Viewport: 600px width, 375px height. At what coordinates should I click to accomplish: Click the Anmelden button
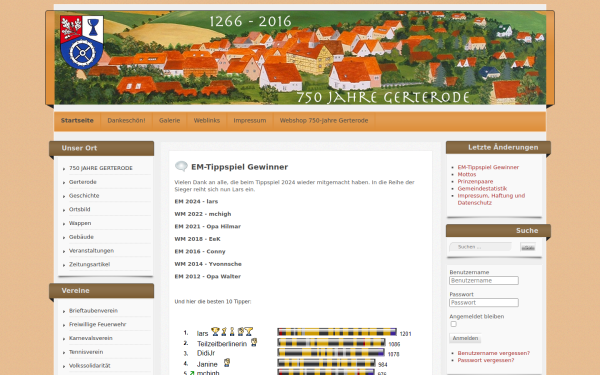[465, 338]
